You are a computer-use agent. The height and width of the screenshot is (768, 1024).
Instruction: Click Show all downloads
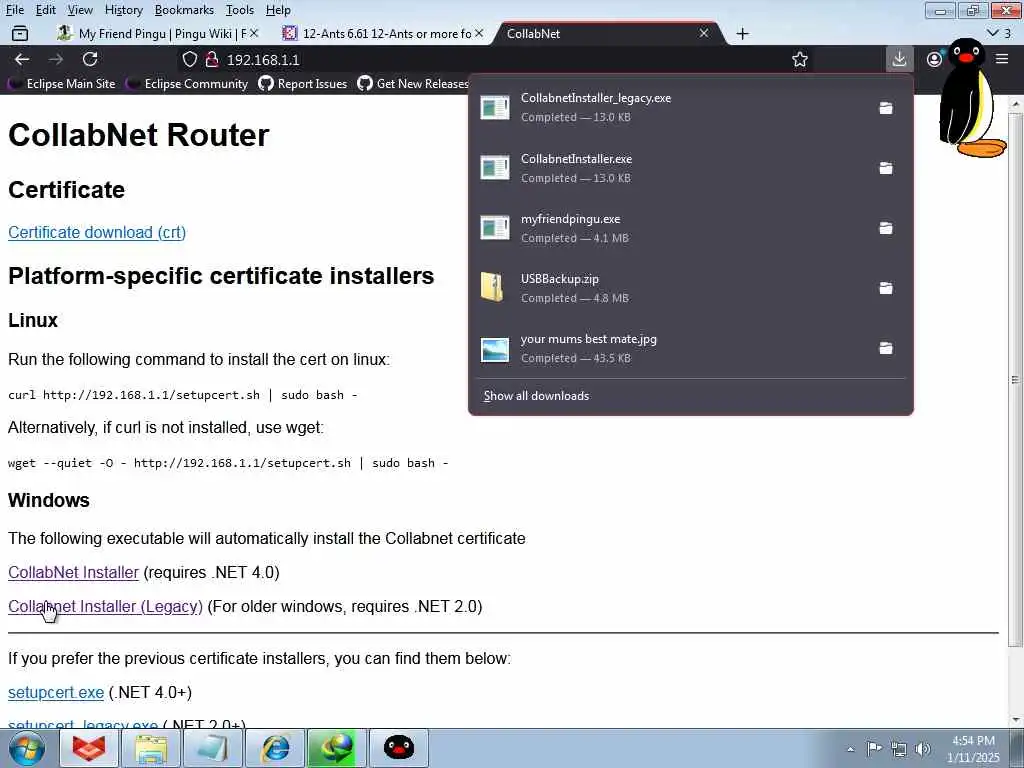[x=536, y=396]
